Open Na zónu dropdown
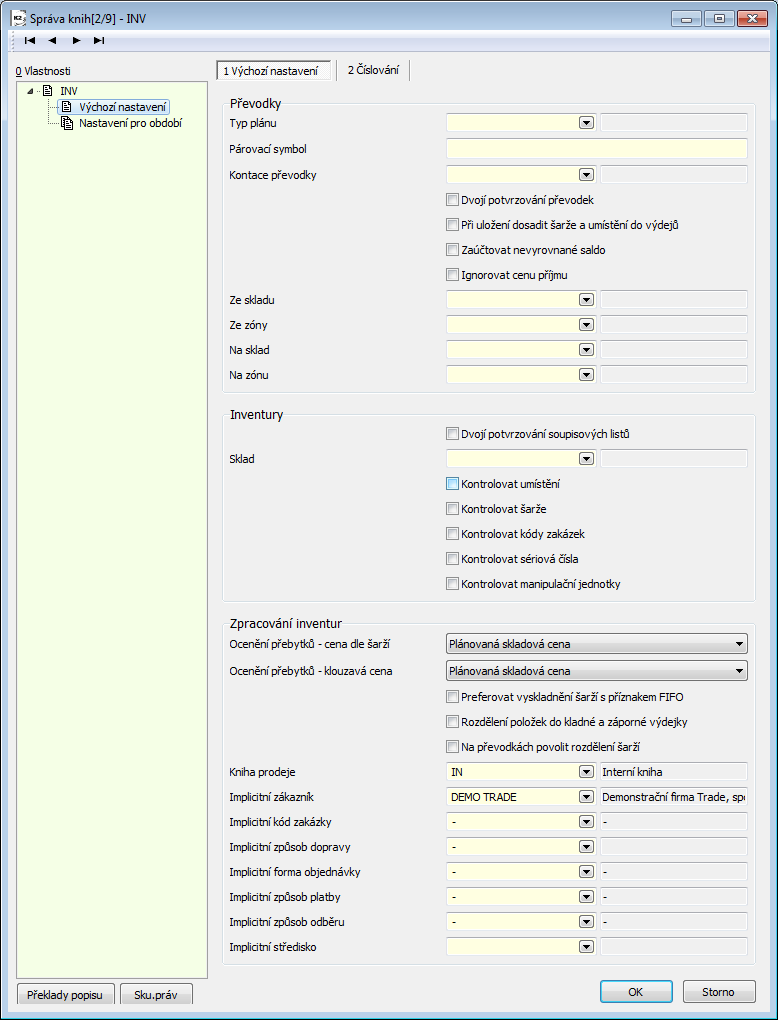Viewport: 778px width, 1020px height. [x=587, y=374]
